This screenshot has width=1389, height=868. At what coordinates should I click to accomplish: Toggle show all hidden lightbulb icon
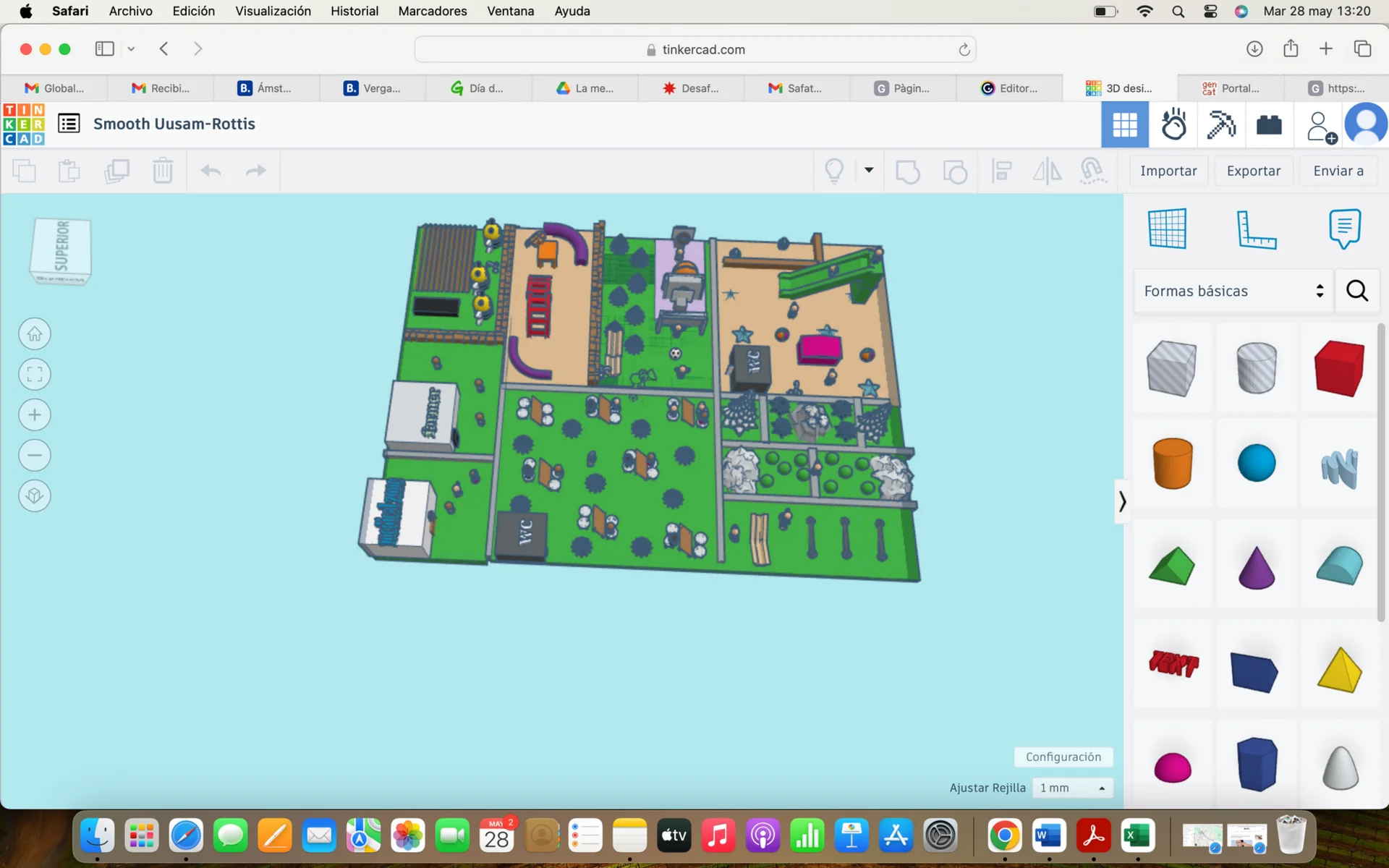[x=834, y=171]
